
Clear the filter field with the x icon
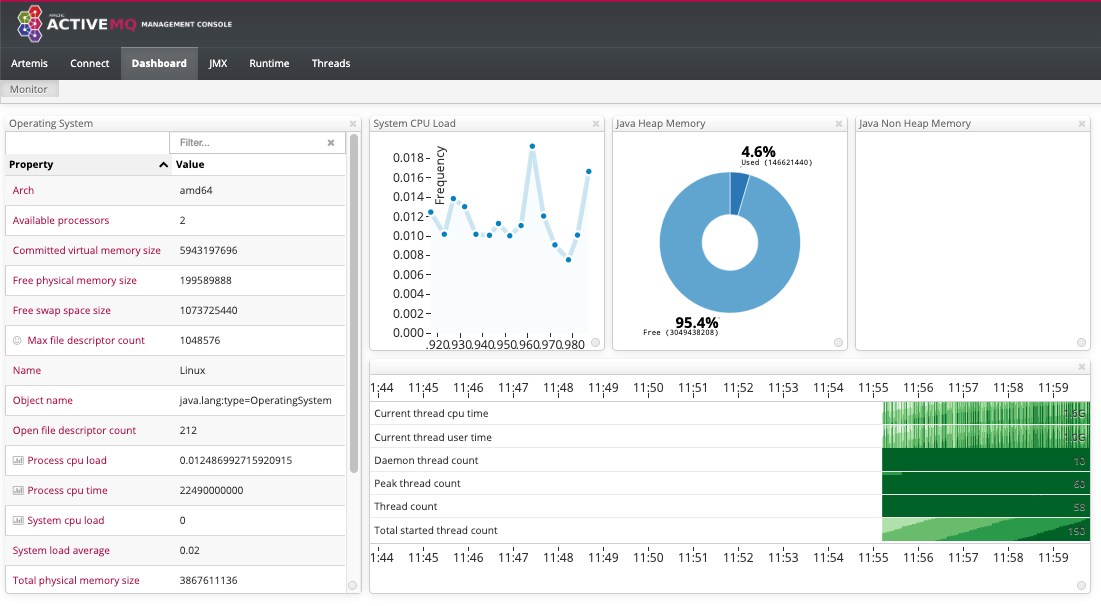pos(331,143)
